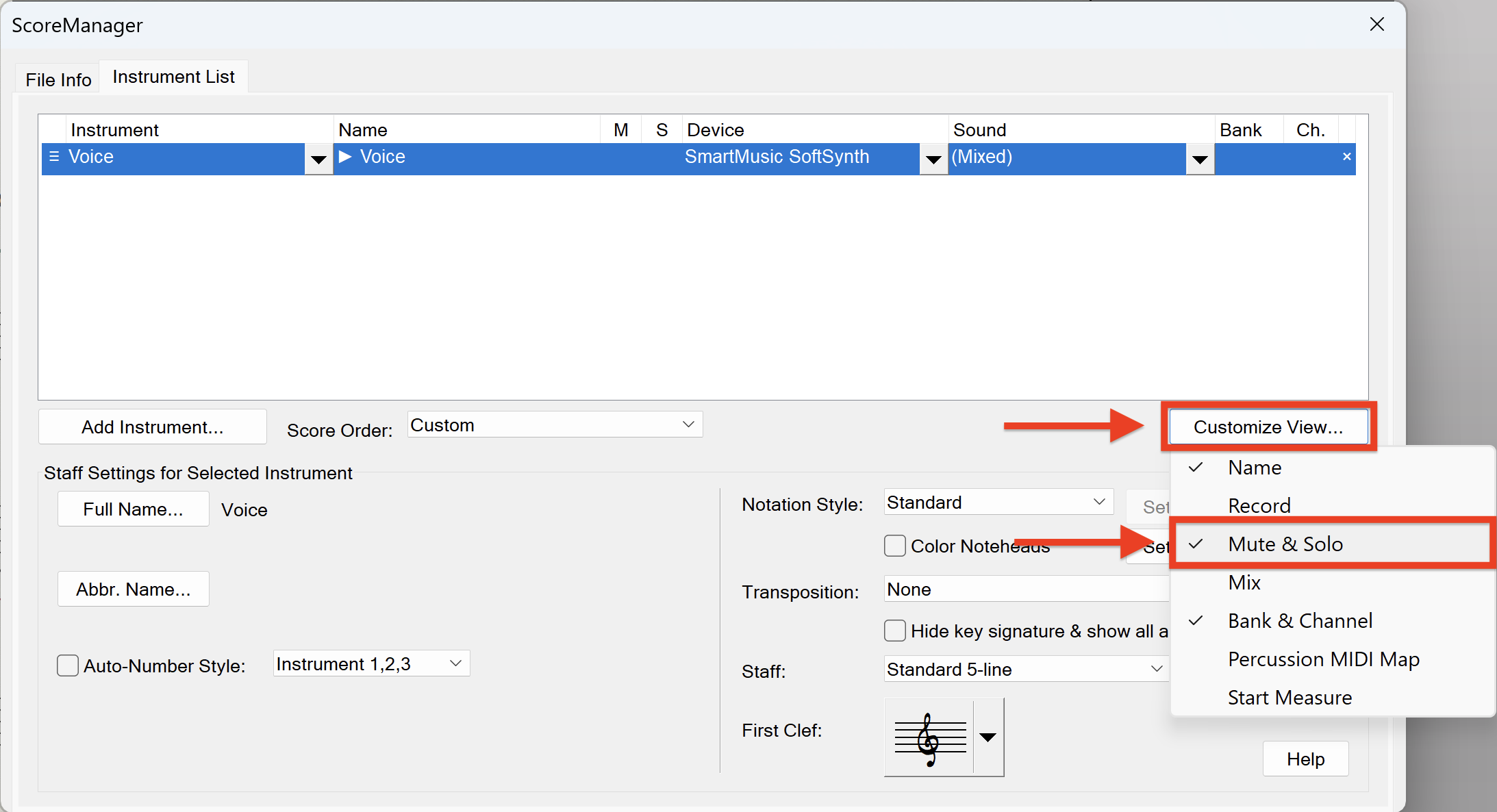Click the Abbr. Name... button
Viewport: 1497px width, 812px height.
pos(134,589)
